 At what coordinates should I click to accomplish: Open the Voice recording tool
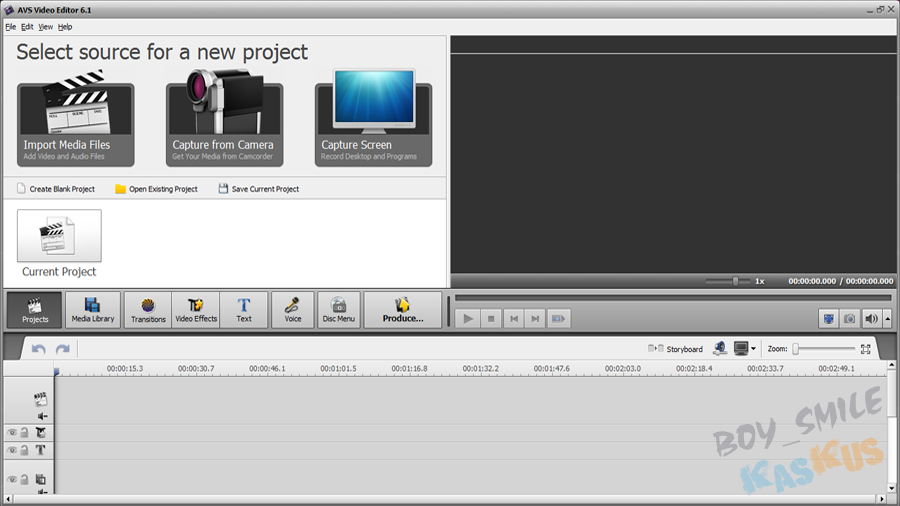click(x=293, y=310)
